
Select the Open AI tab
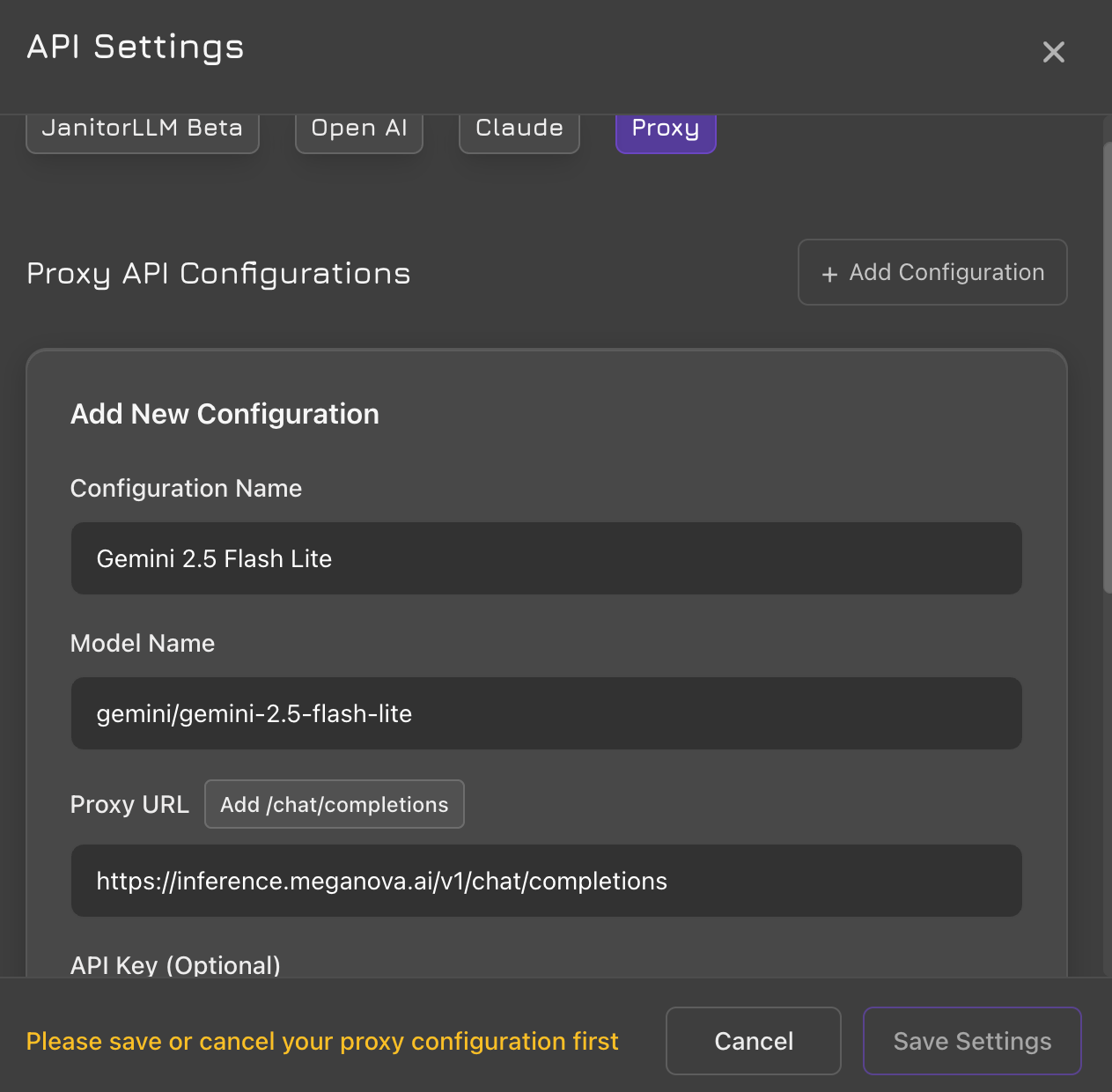pyautogui.click(x=359, y=130)
